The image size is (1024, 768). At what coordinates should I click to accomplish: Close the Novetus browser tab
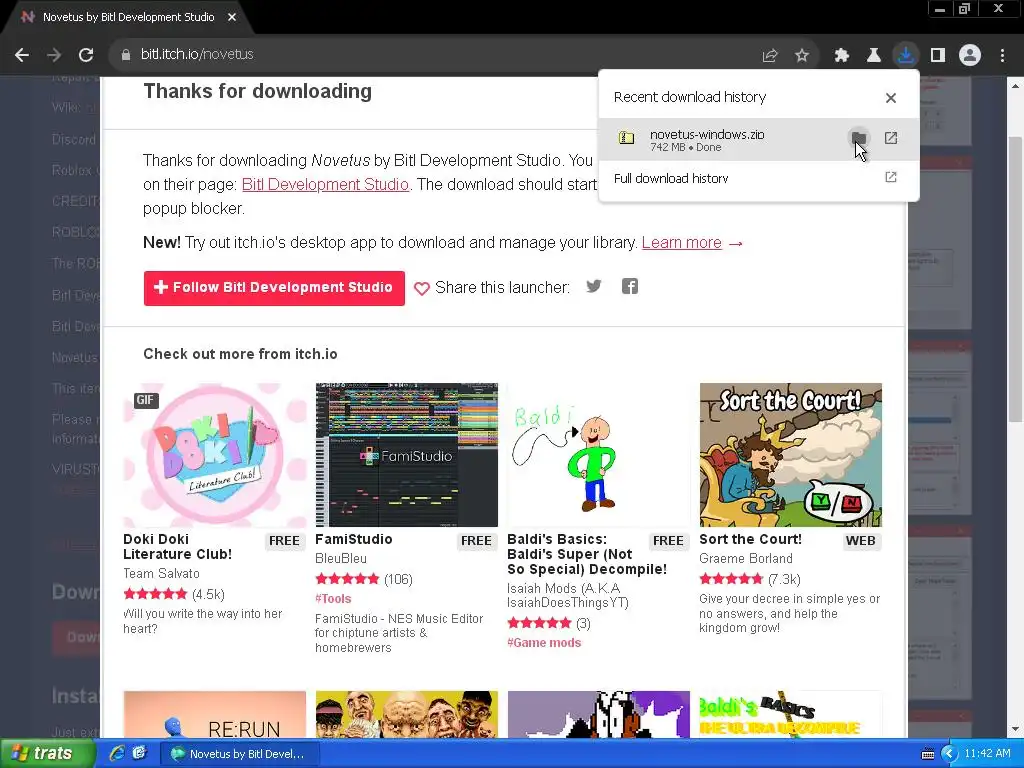232,18
